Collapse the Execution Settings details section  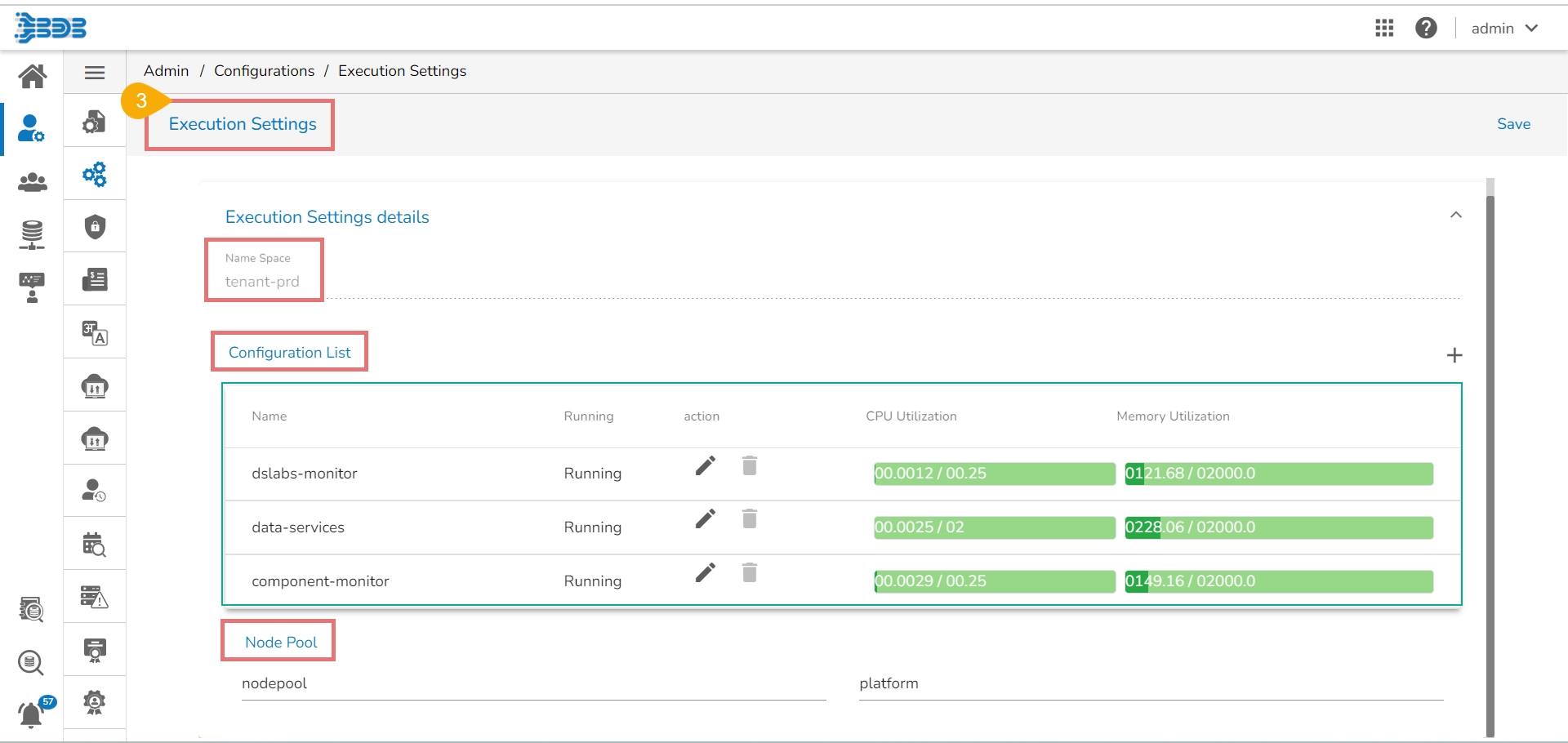click(1455, 216)
